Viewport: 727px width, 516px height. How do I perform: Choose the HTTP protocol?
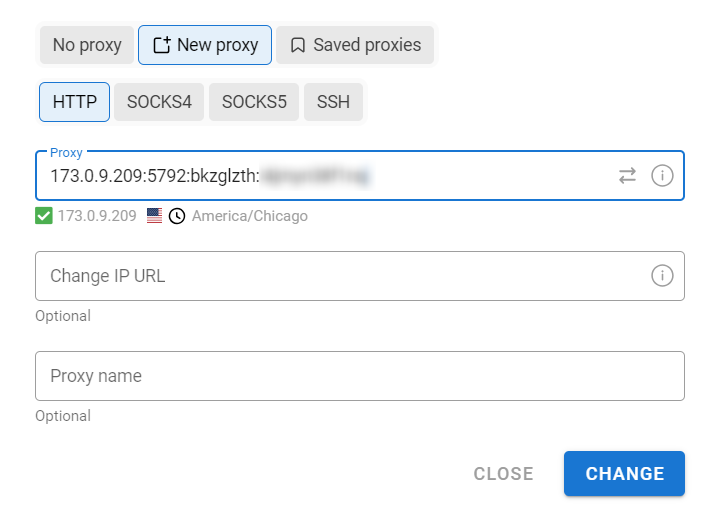(x=74, y=102)
